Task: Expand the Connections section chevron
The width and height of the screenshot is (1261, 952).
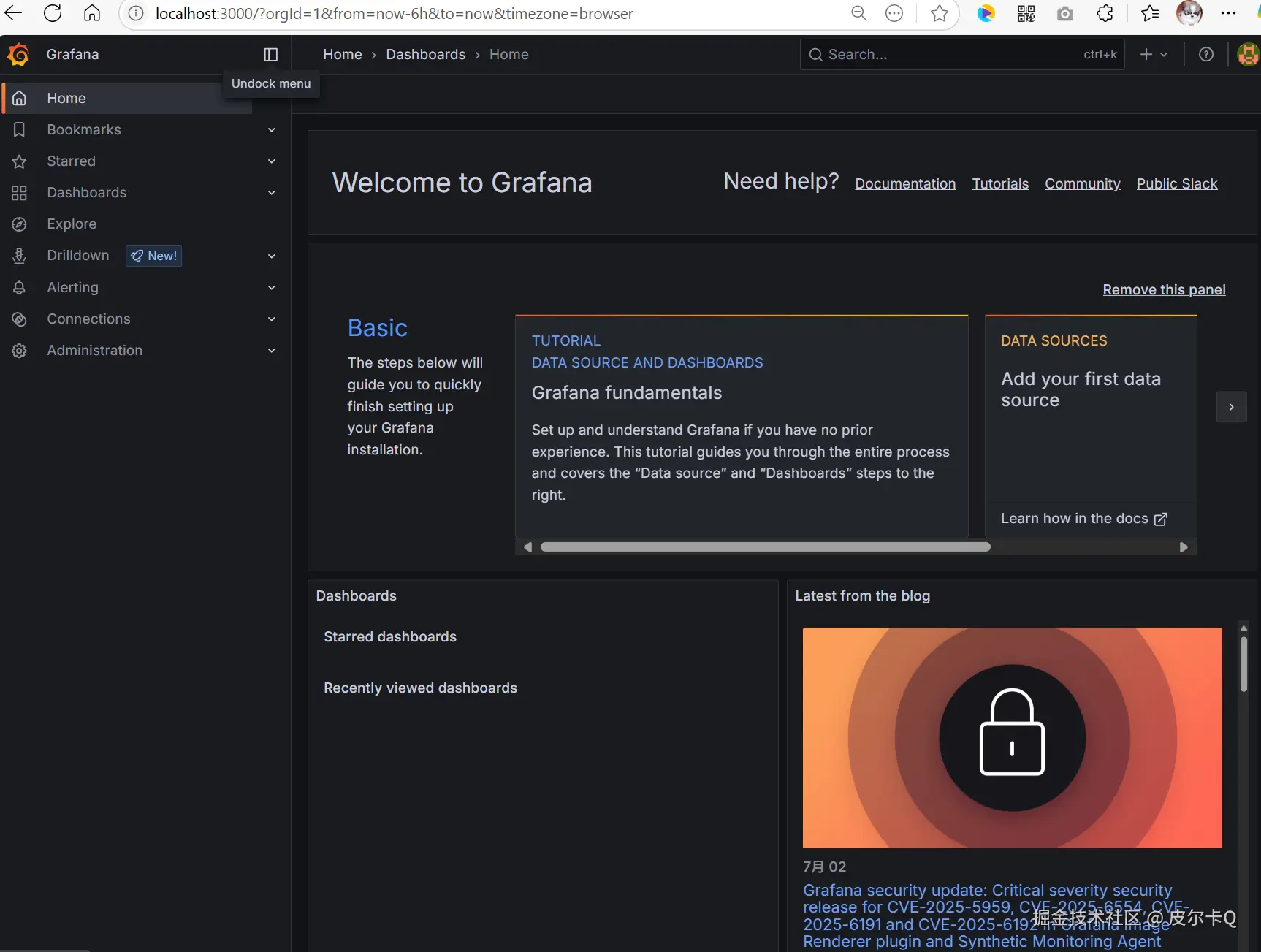Action: coord(272,319)
